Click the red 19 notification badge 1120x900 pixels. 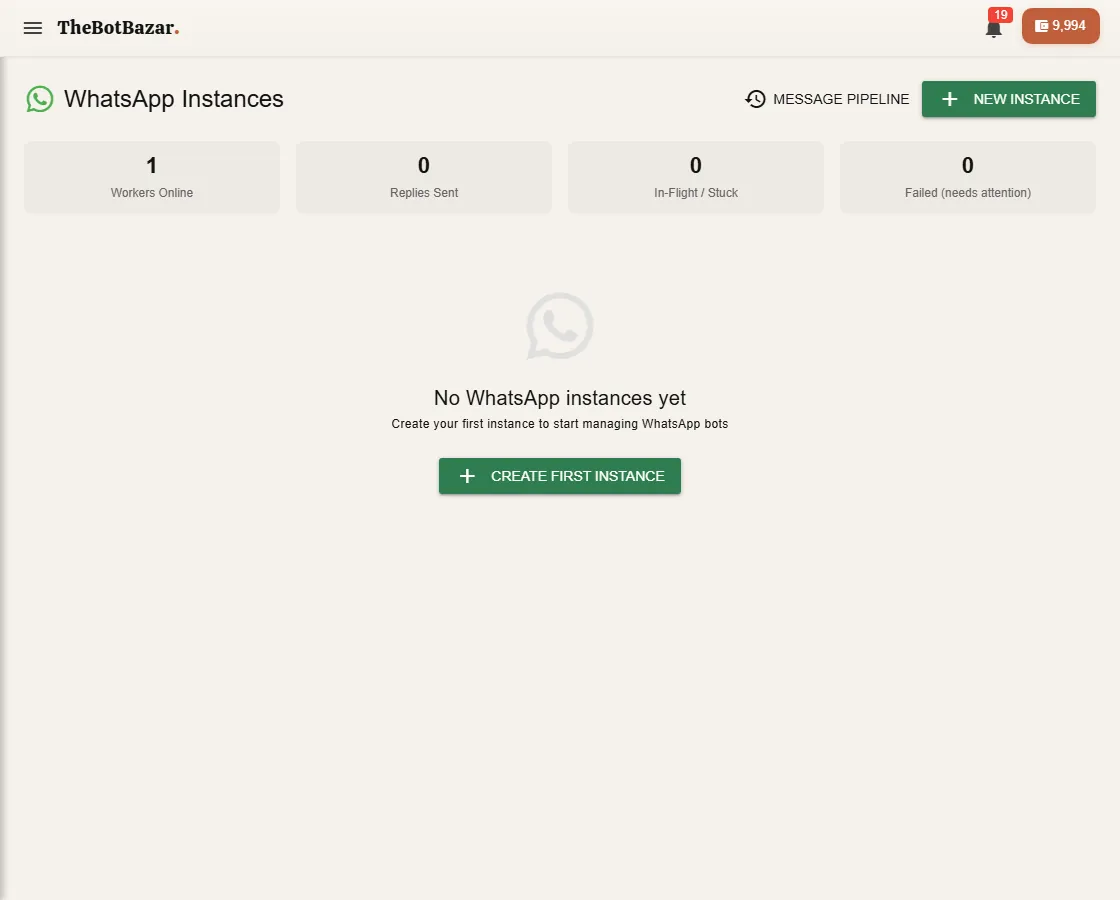1000,15
